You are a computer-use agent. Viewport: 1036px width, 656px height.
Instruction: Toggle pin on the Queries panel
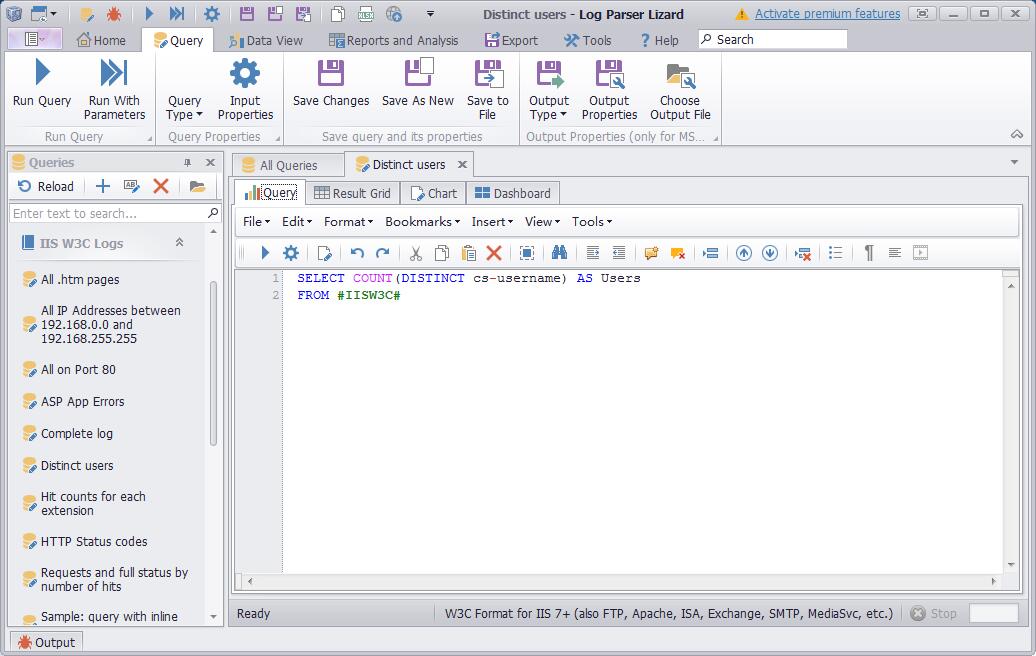tap(187, 163)
